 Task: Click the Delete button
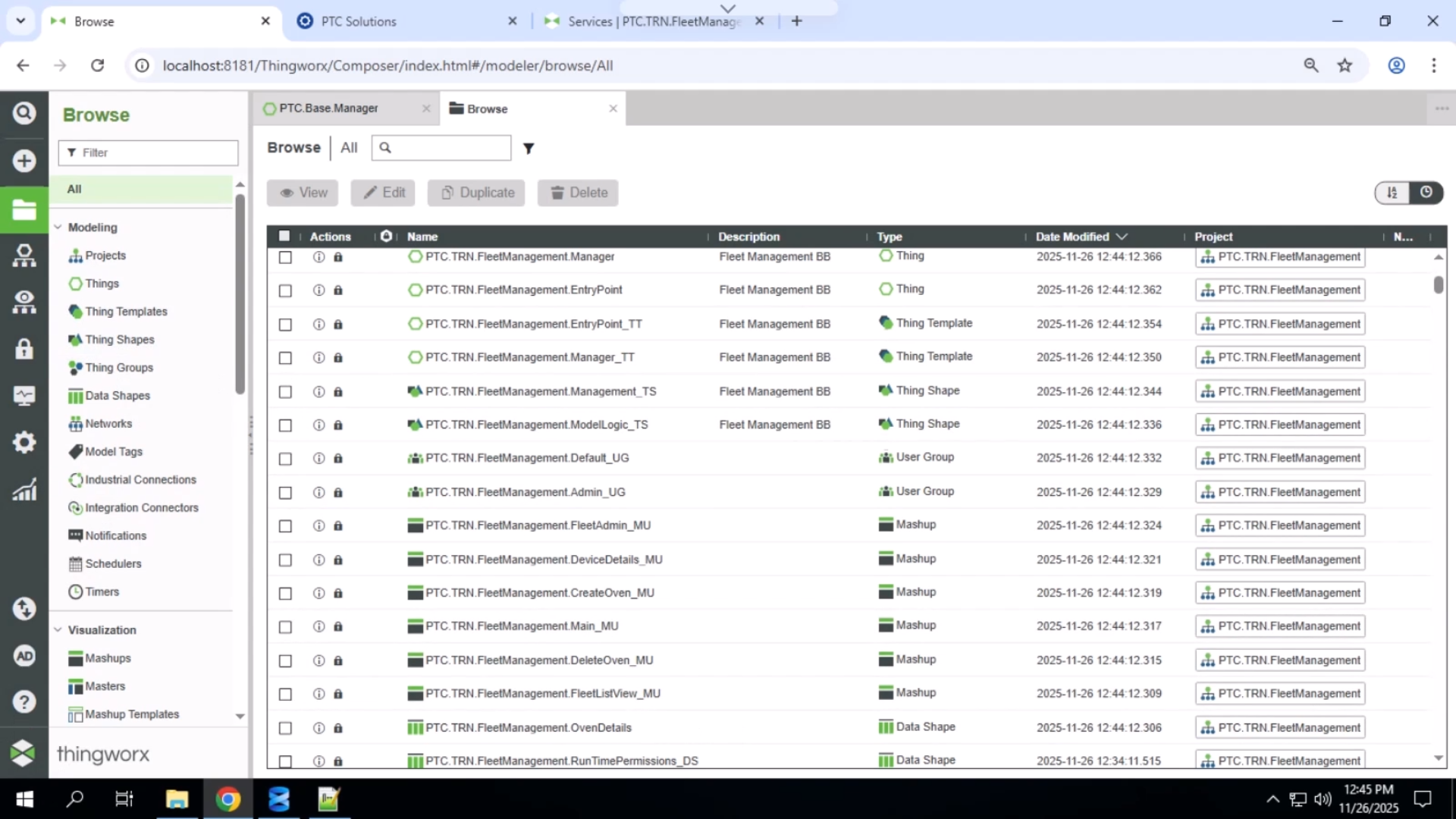578,193
